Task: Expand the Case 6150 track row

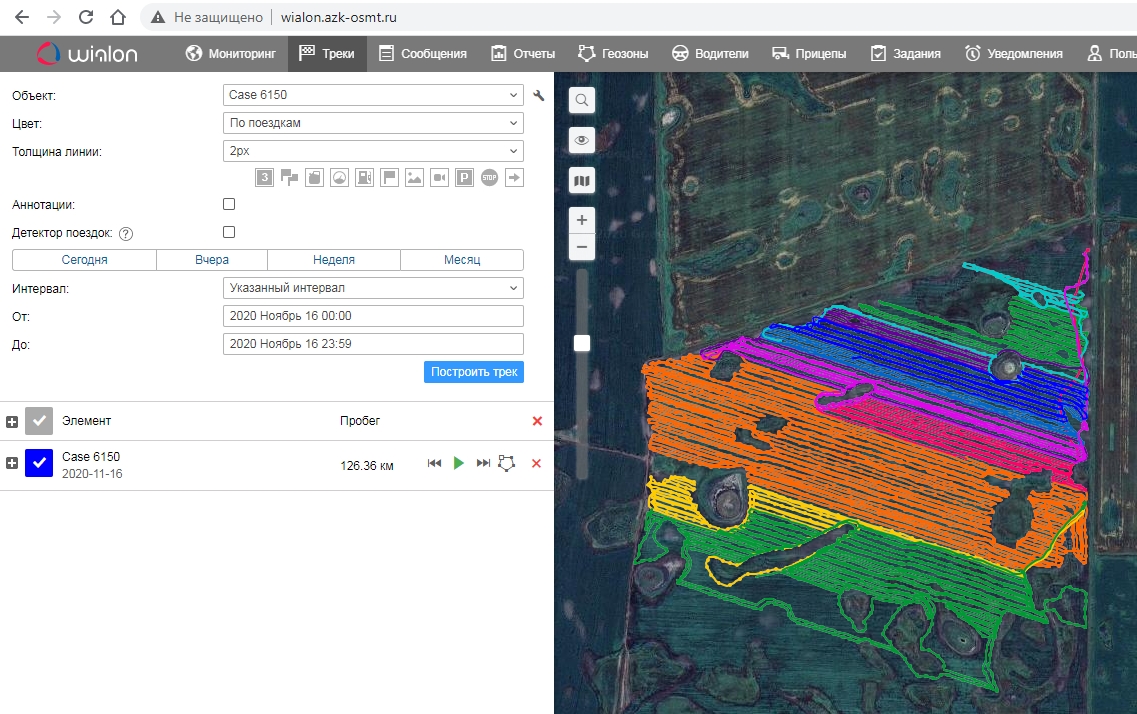Action: point(12,463)
